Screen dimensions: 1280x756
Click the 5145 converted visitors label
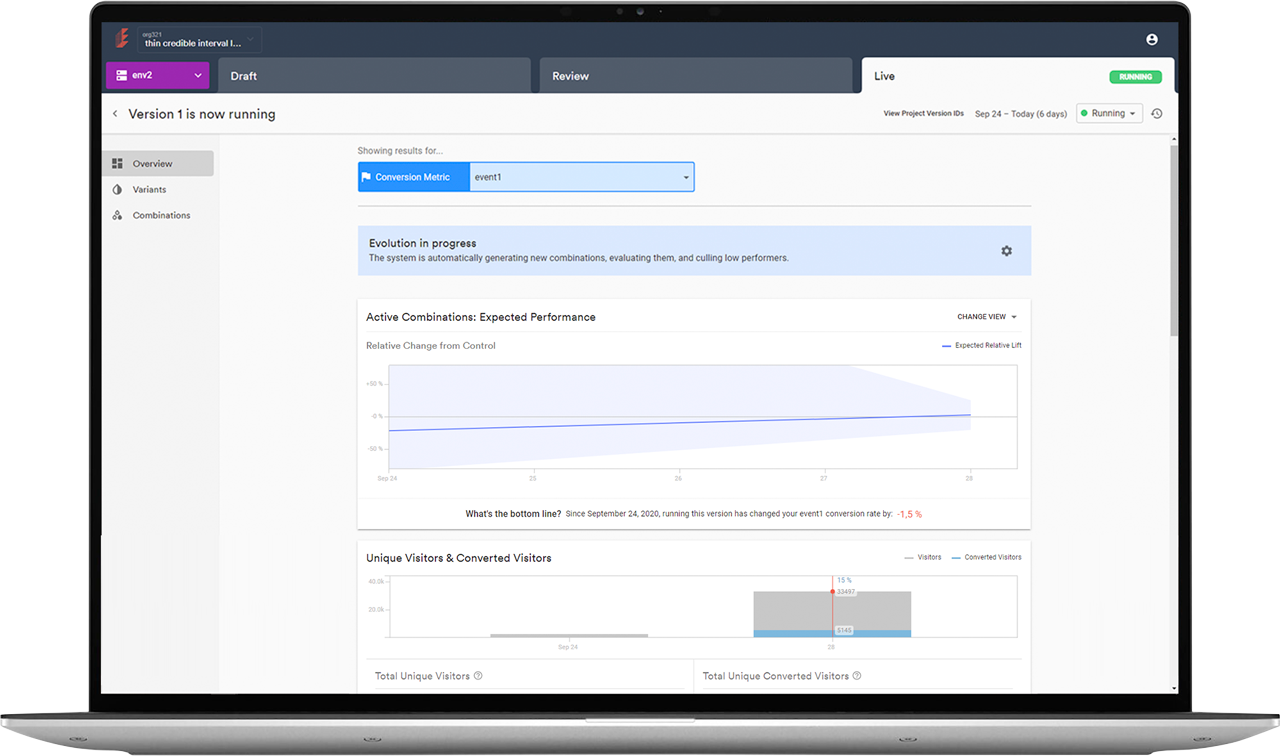point(844,631)
